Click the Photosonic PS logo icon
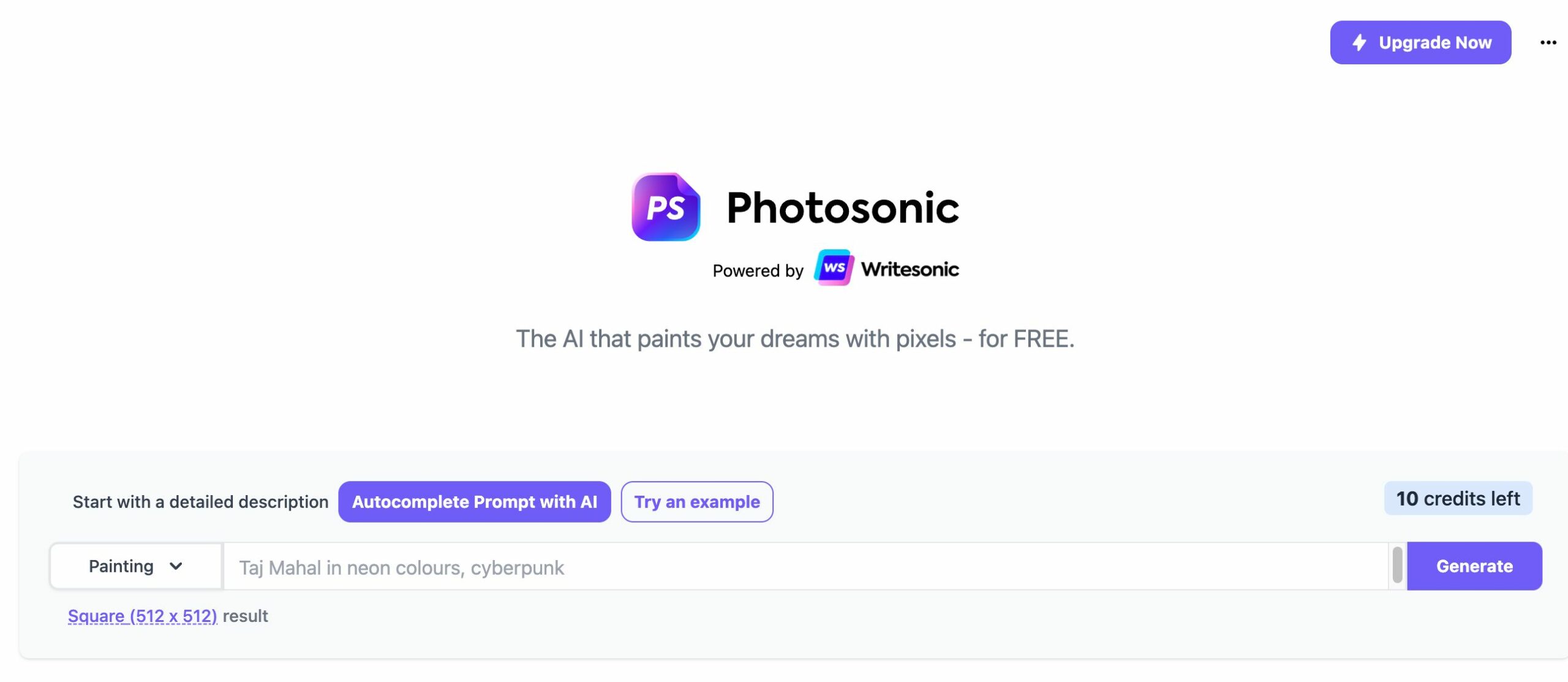The width and height of the screenshot is (1568, 682). pyautogui.click(x=666, y=207)
